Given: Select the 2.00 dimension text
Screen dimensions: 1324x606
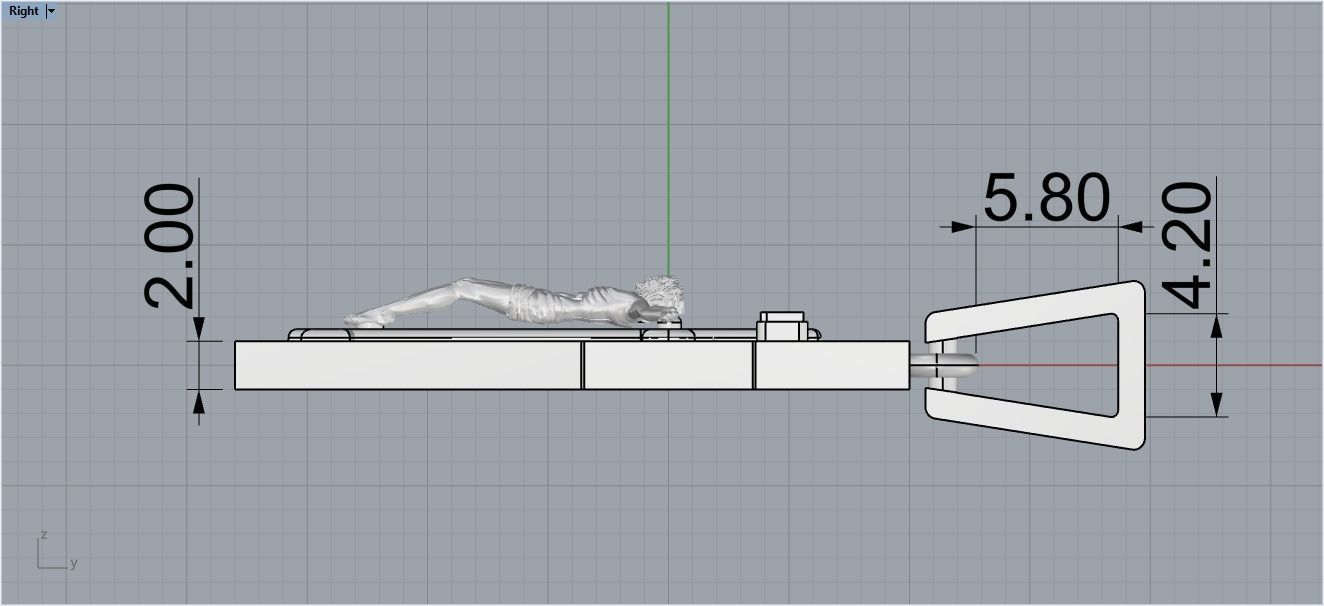Looking at the screenshot, I should (170, 245).
